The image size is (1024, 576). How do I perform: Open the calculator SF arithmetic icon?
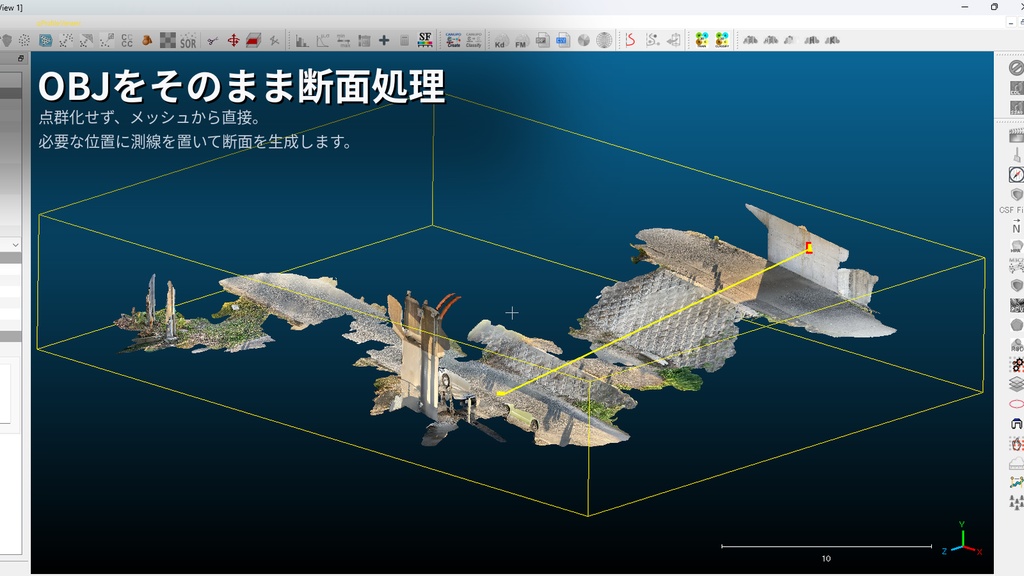coord(404,40)
